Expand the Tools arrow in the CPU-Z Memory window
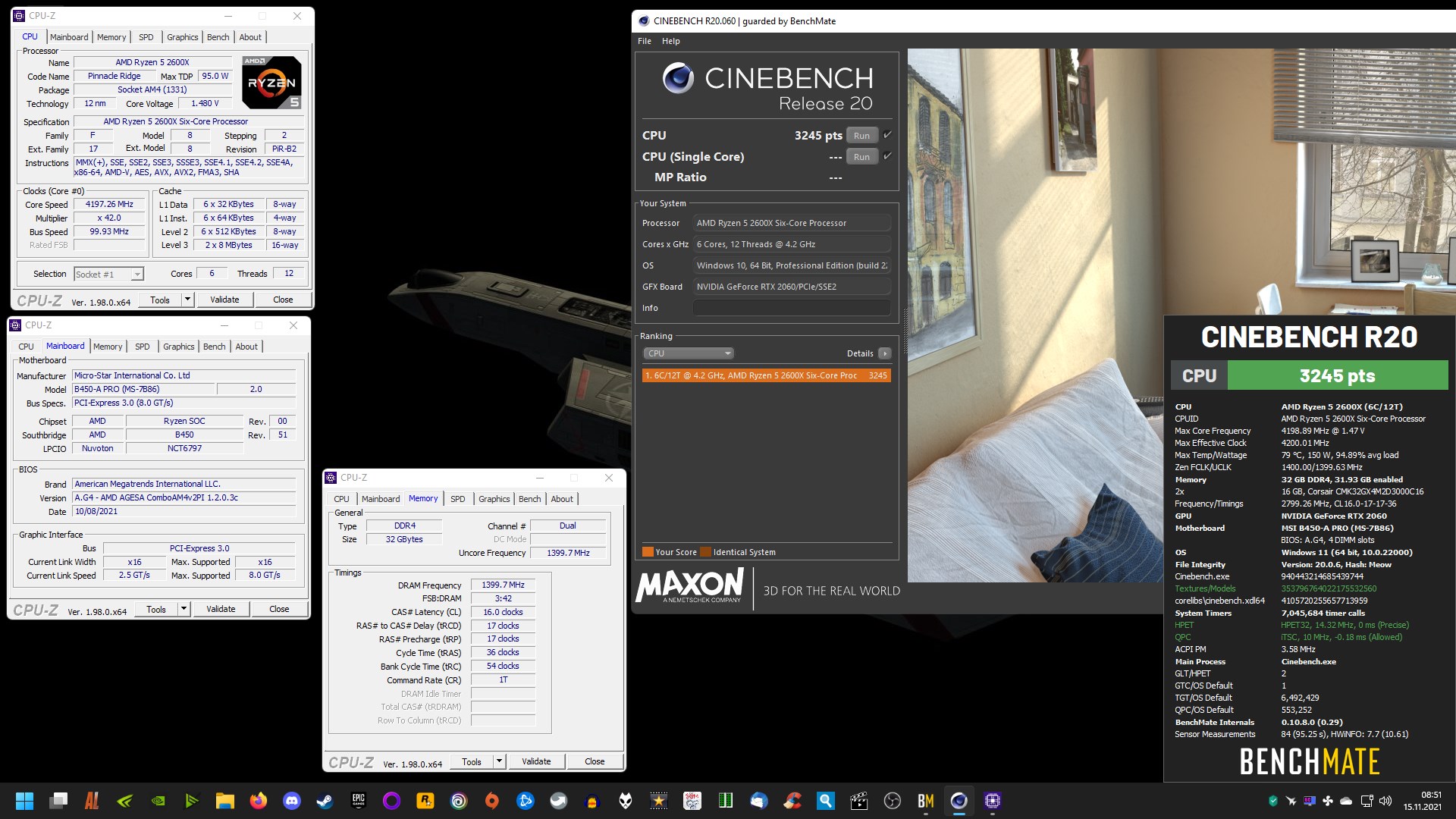The height and width of the screenshot is (819, 1456). coord(499,761)
